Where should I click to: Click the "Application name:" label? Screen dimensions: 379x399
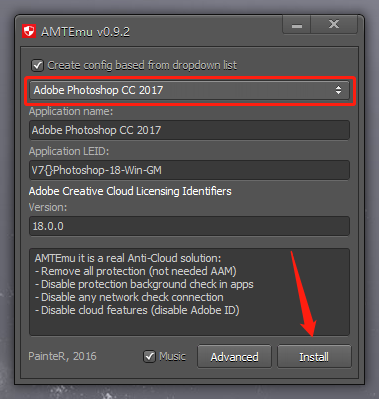tap(71, 111)
